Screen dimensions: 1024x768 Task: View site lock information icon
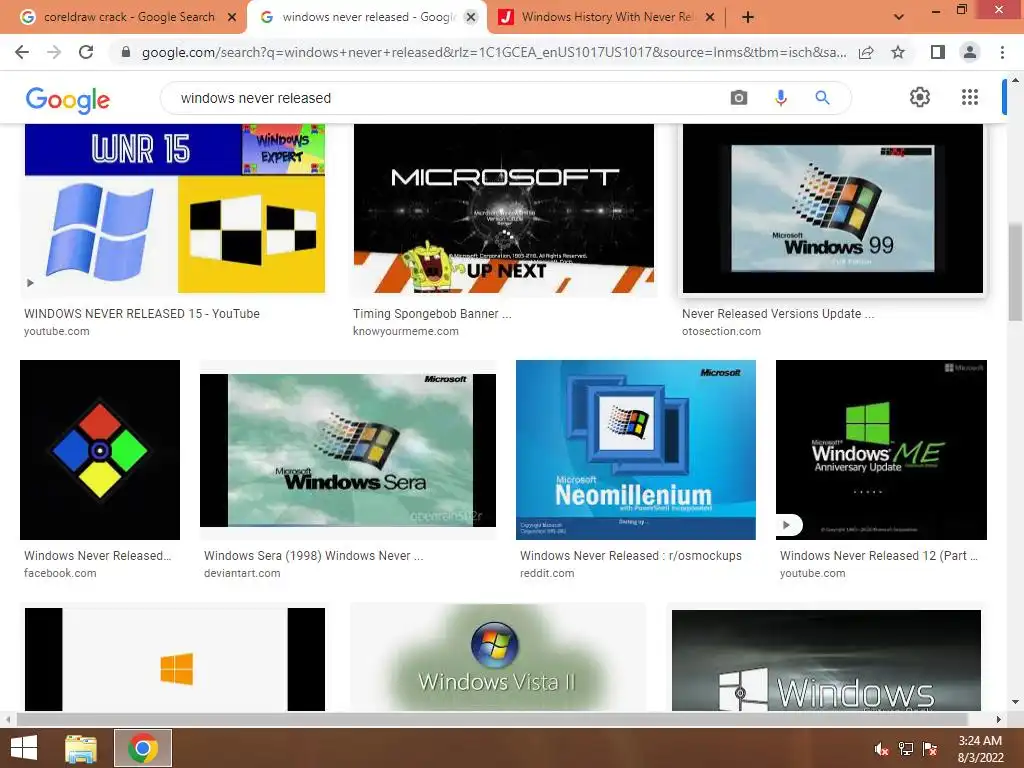126,52
